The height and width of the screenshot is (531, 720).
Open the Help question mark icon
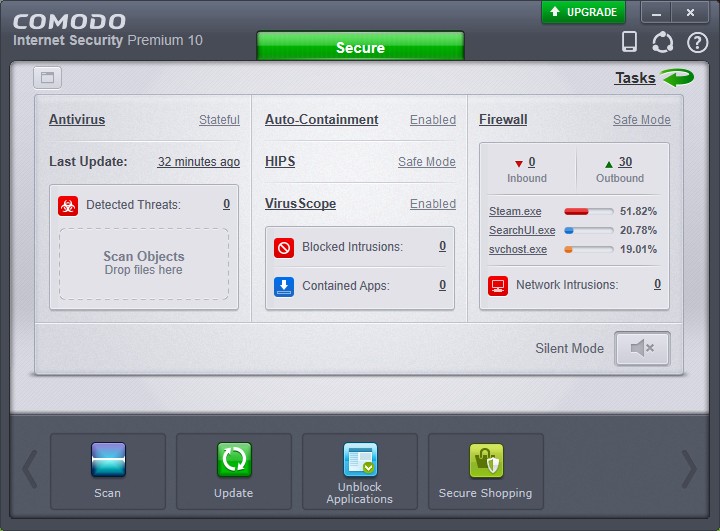(698, 43)
